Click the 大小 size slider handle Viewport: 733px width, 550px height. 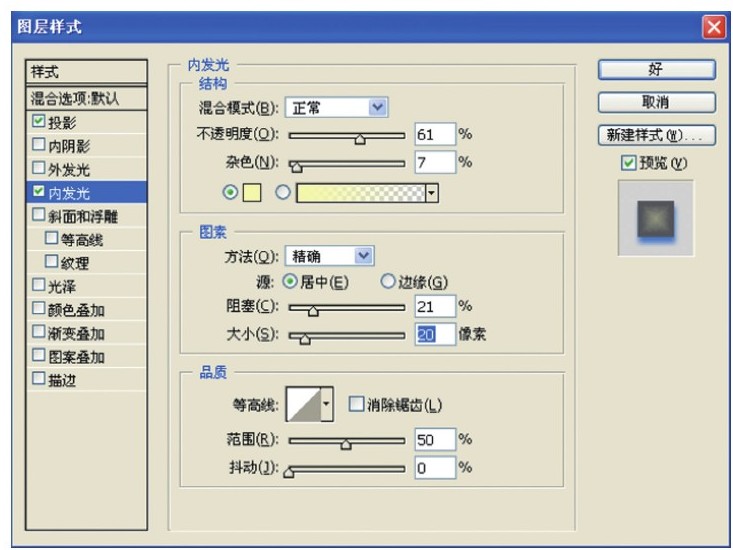coord(305,338)
